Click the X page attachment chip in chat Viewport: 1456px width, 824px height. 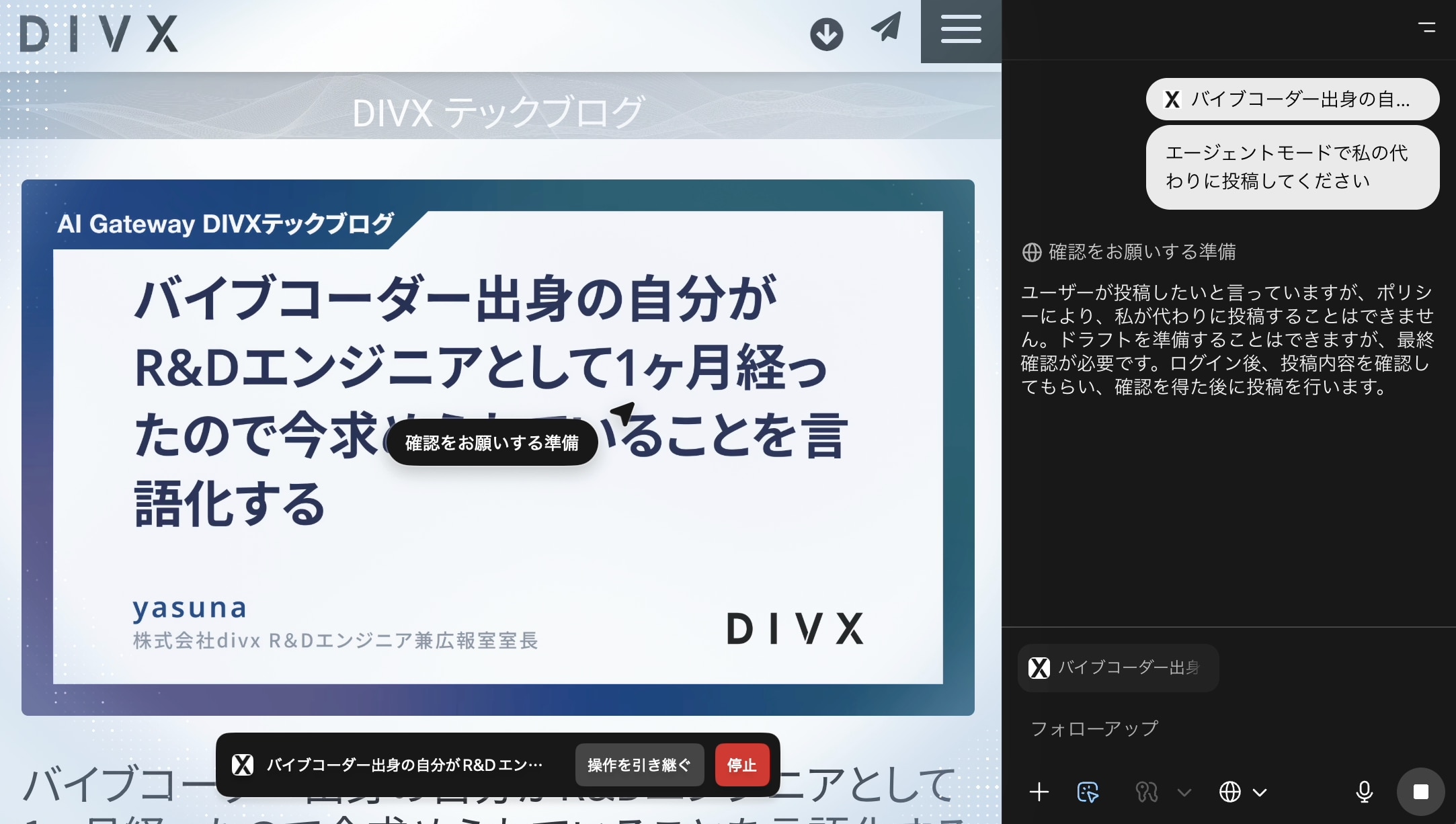click(x=1291, y=99)
